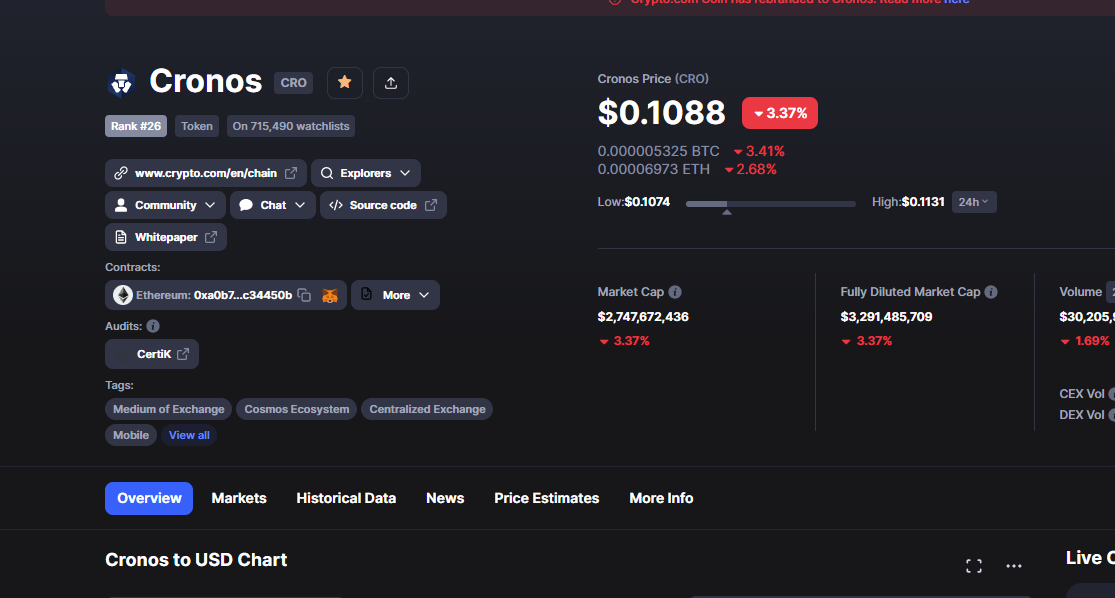Switch to the Overview tab

(x=149, y=498)
